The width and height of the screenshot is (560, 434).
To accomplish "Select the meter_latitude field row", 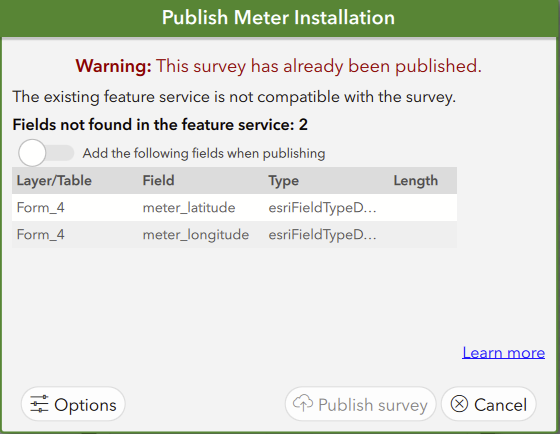I will click(x=234, y=208).
